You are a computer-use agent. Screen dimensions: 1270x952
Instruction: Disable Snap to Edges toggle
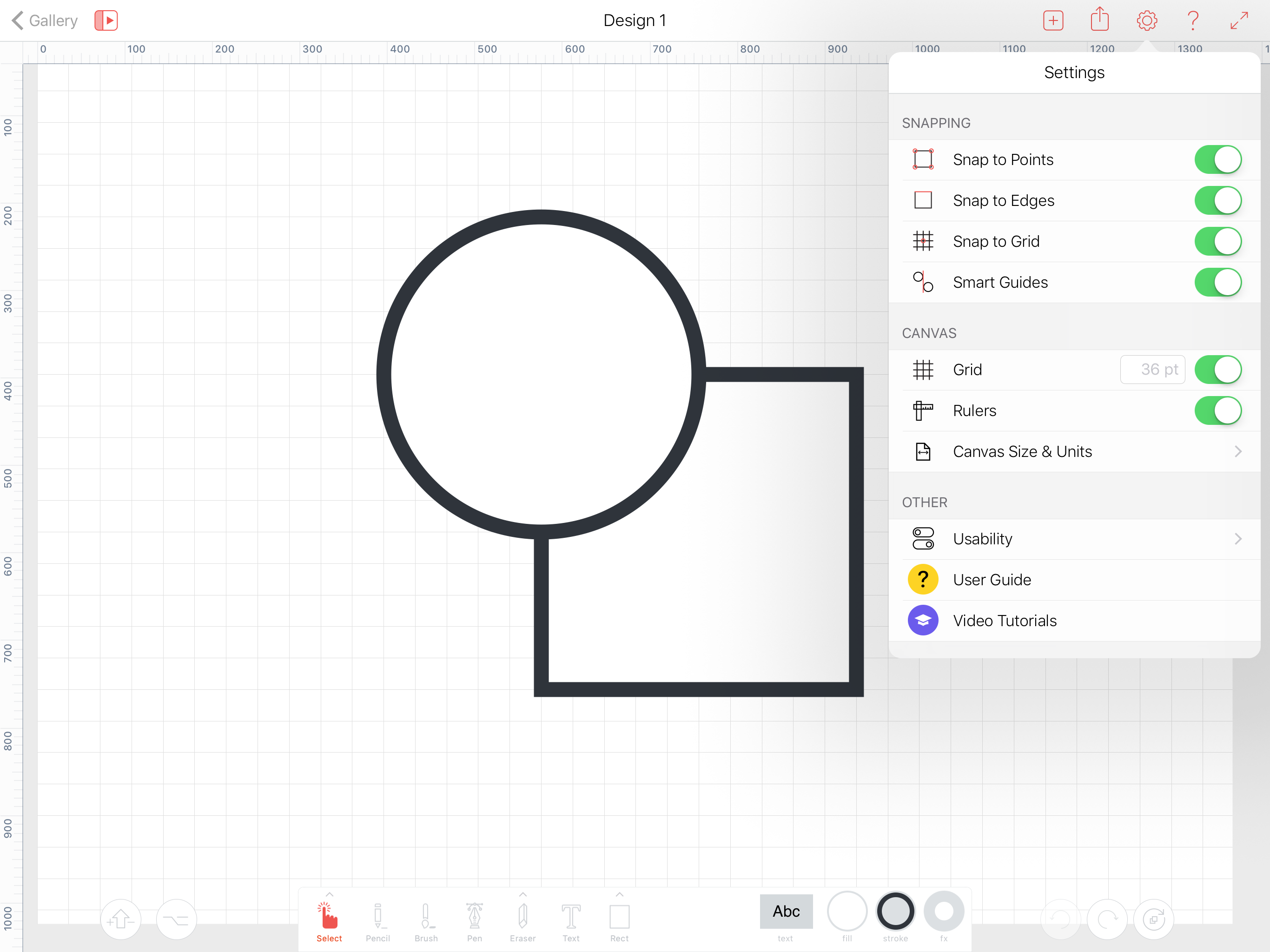(1218, 200)
